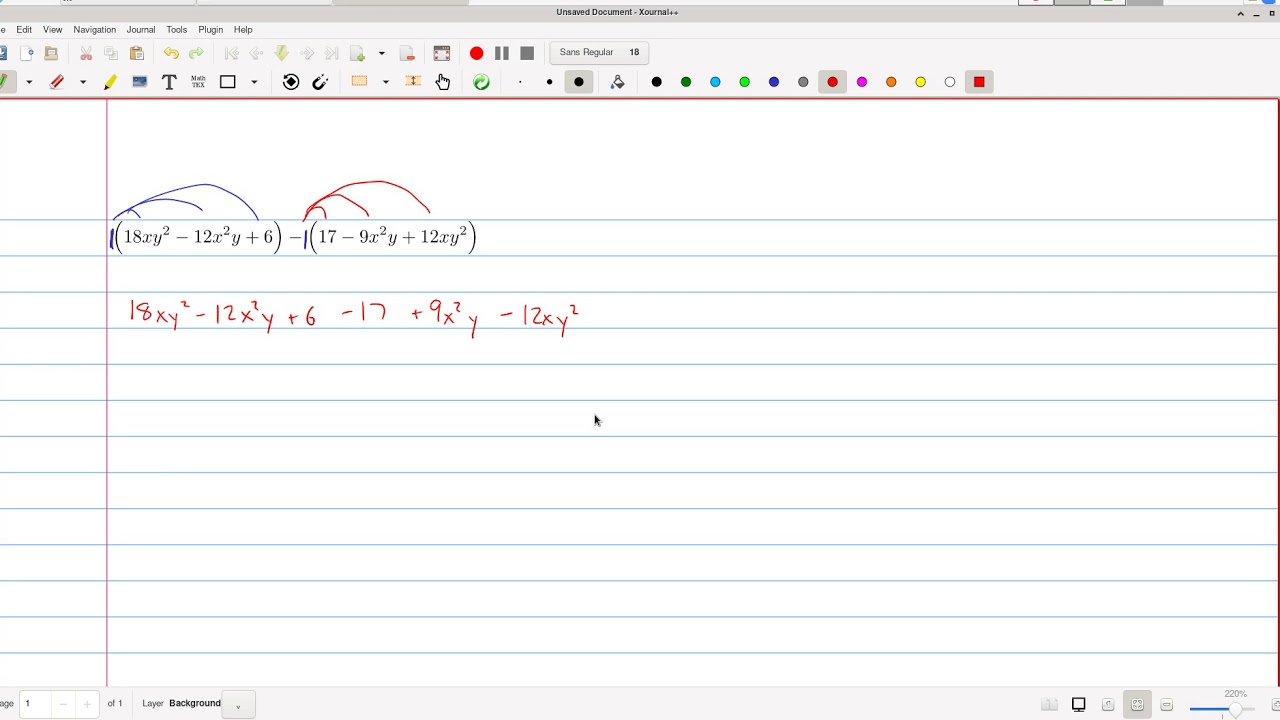Click the Copy icon
The image size is (1280, 720).
tap(111, 53)
